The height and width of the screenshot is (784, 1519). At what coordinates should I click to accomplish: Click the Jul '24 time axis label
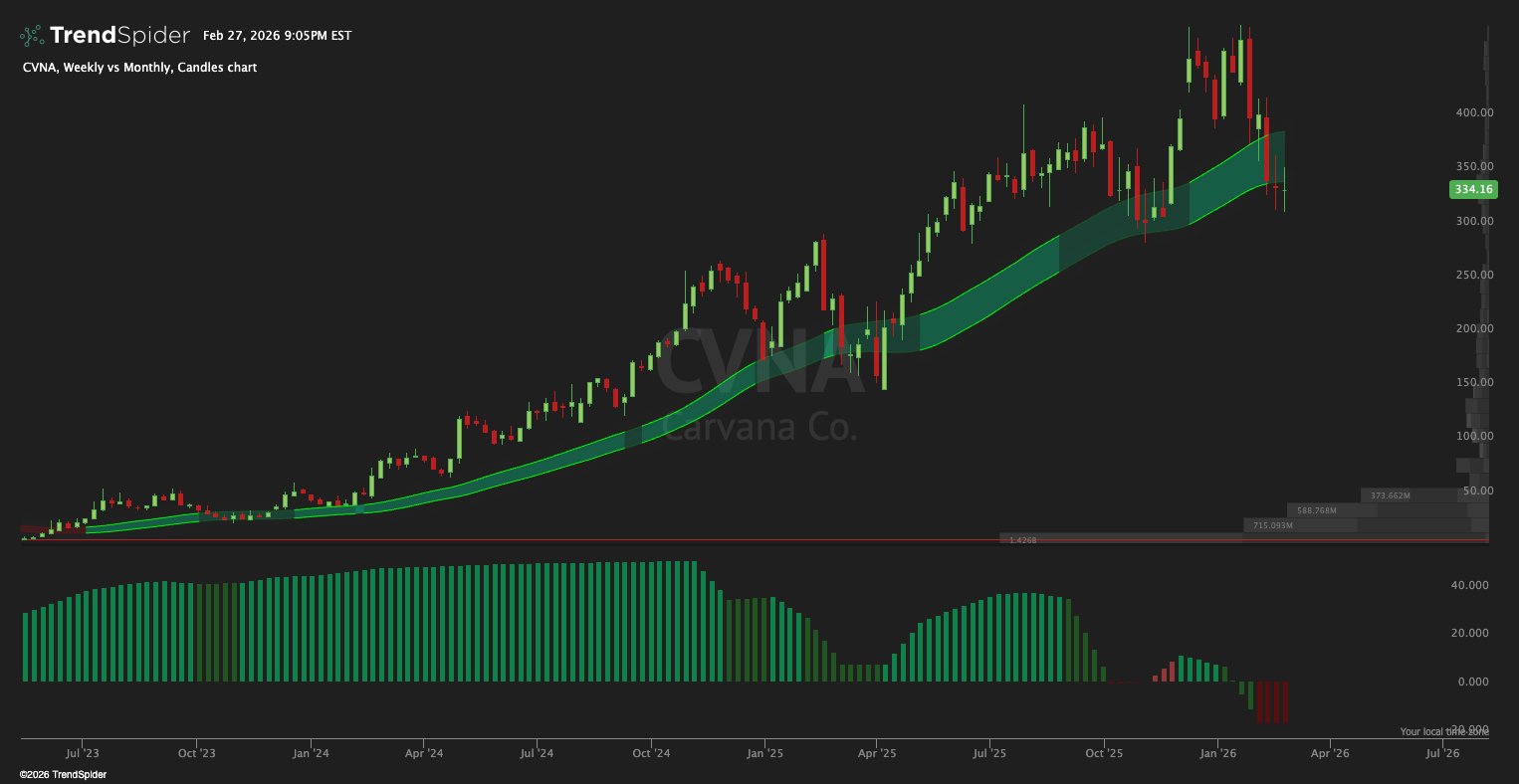click(537, 754)
